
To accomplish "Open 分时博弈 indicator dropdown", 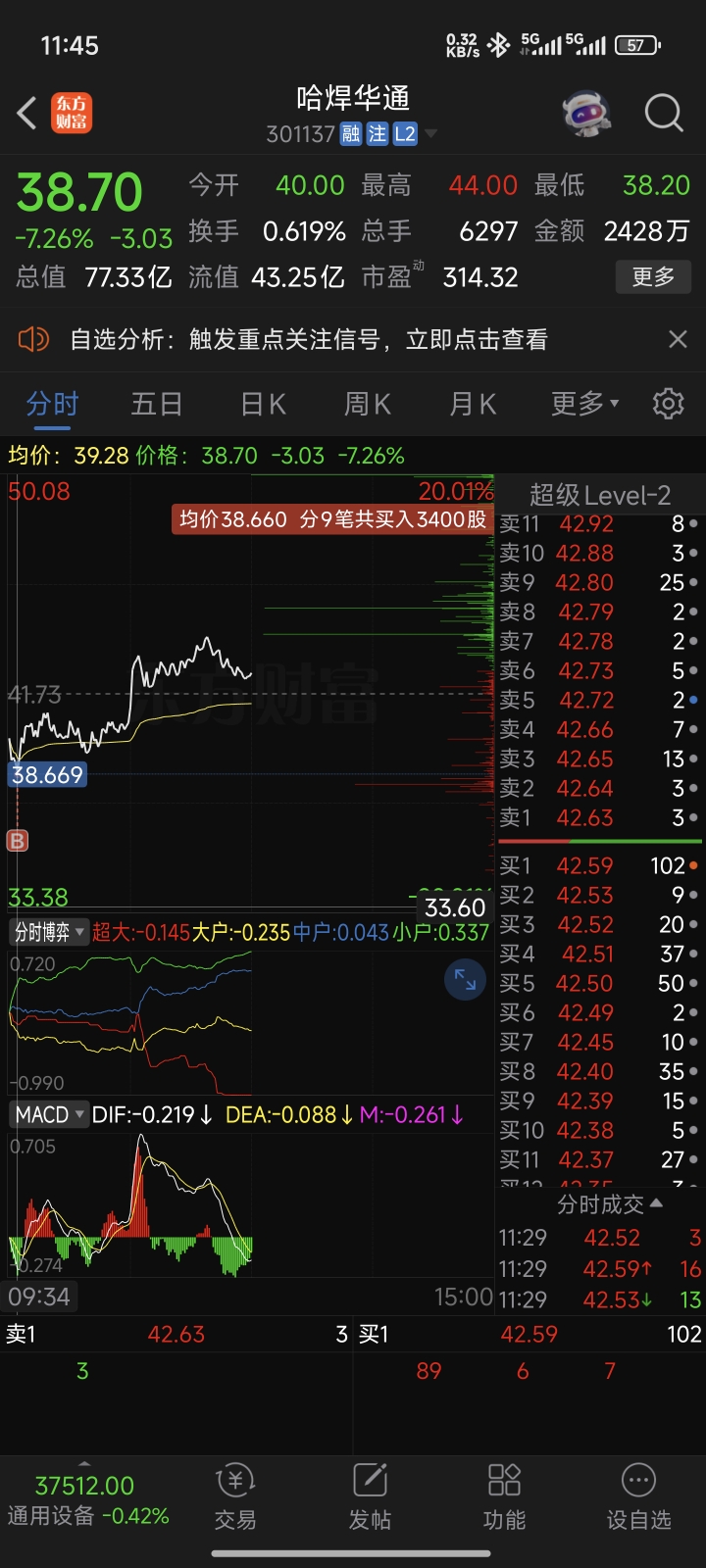I will point(49,932).
